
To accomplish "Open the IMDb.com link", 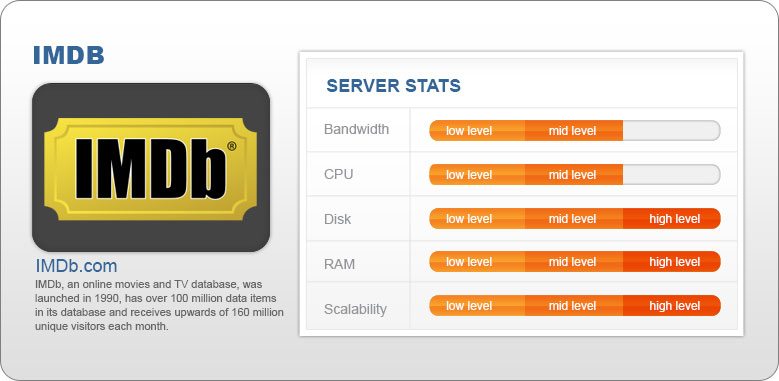I will coord(77,266).
